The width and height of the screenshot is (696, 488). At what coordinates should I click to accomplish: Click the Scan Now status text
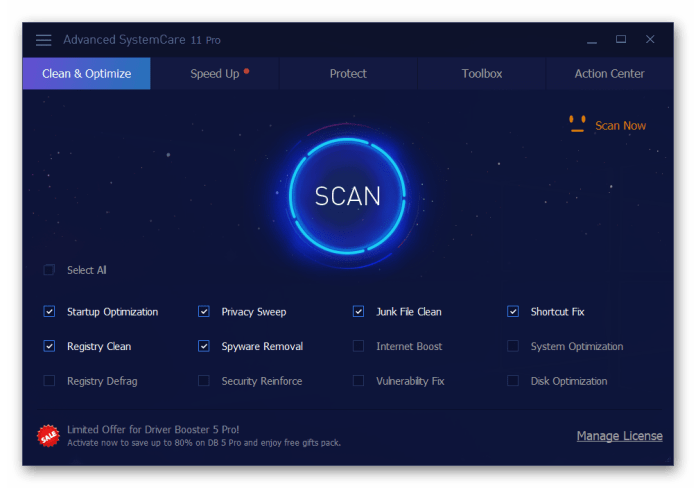click(x=620, y=126)
